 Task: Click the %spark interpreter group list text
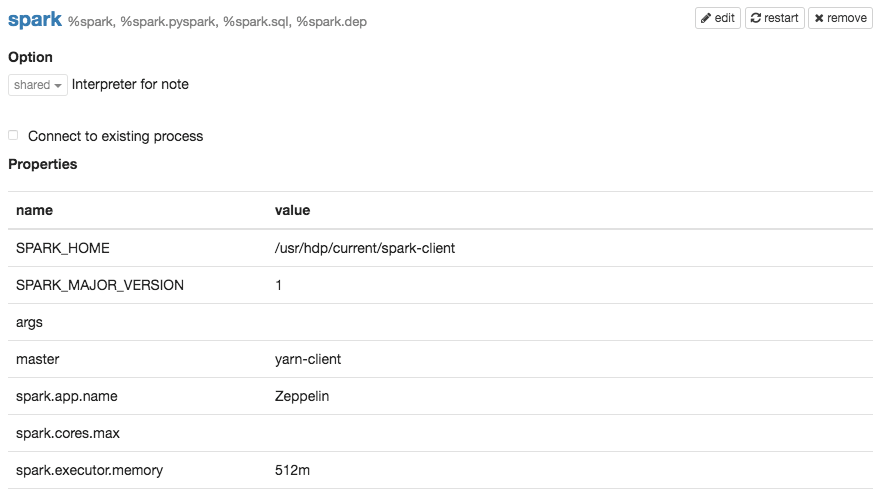217,22
